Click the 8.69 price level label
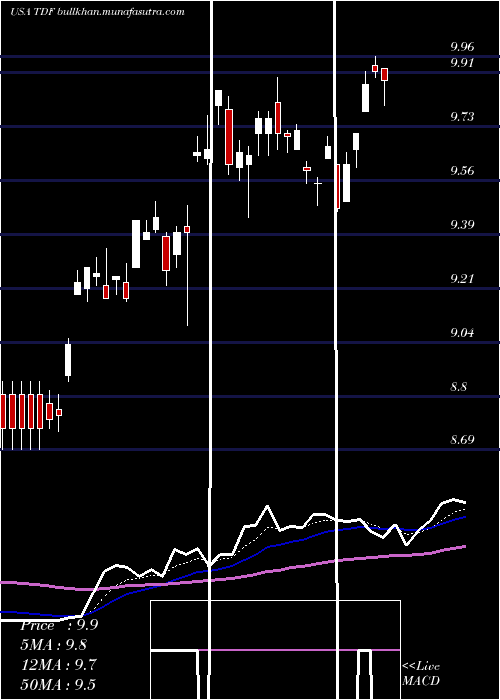This screenshot has height=700, width=500. [x=462, y=440]
